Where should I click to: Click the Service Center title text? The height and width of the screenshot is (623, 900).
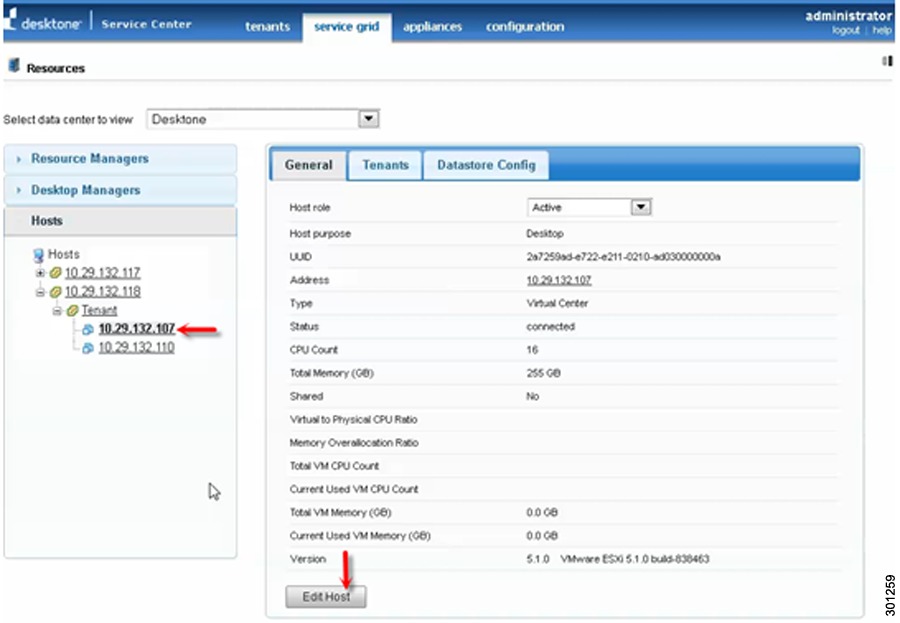[146, 24]
